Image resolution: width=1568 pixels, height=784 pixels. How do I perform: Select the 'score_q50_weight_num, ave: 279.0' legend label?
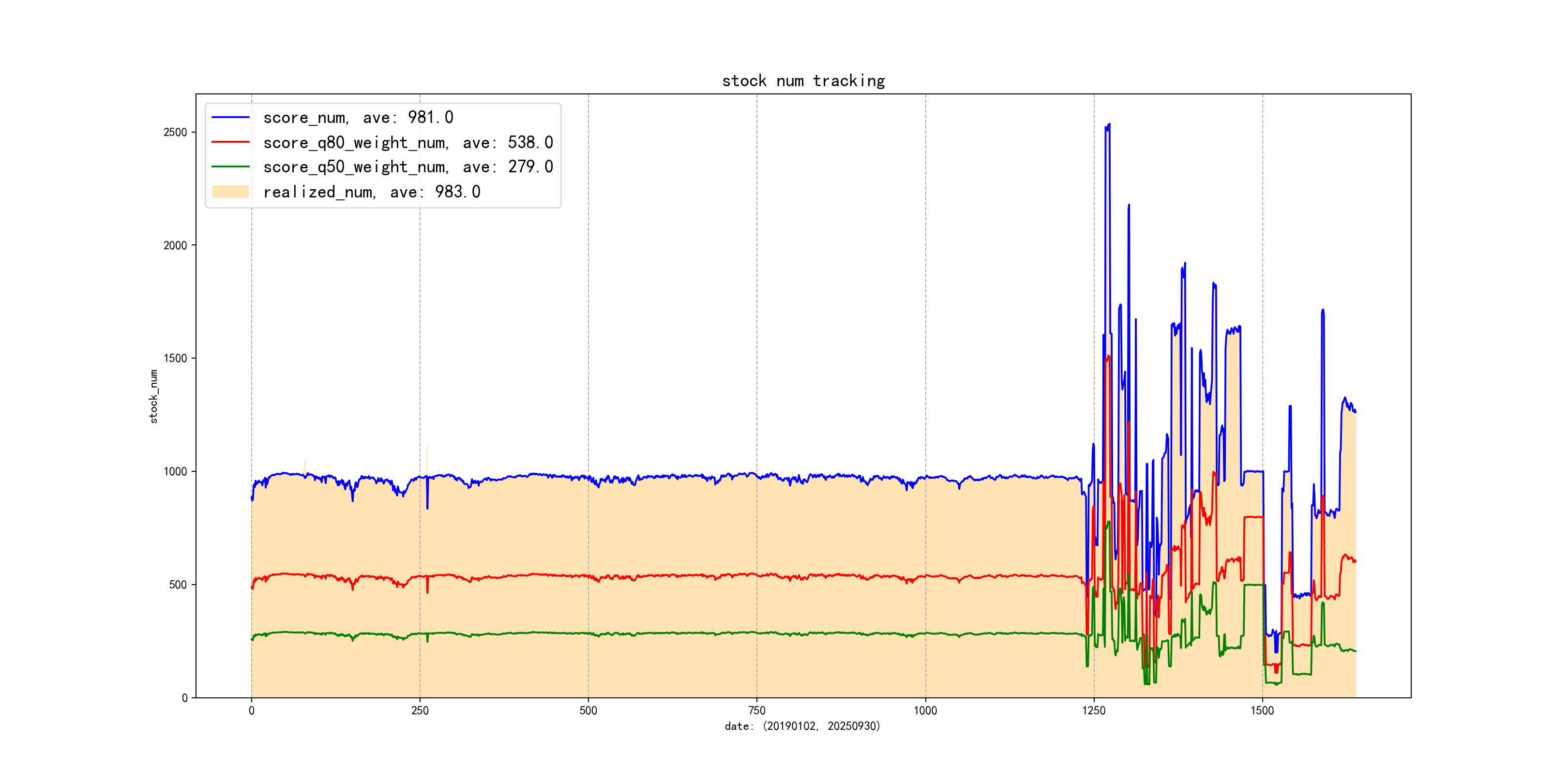pos(408,167)
